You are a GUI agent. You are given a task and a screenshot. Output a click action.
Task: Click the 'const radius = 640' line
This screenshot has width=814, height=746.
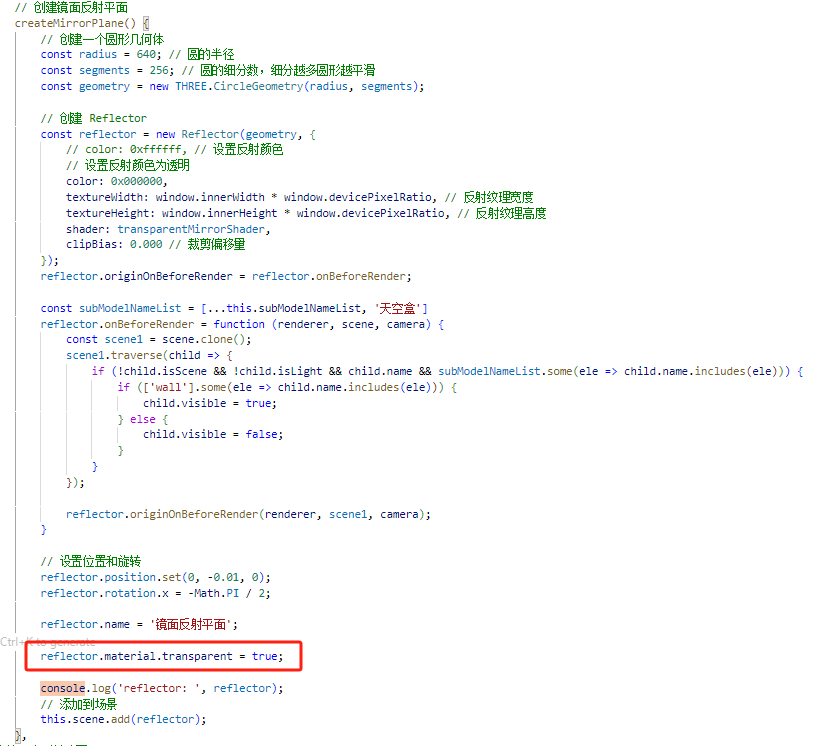137,55
